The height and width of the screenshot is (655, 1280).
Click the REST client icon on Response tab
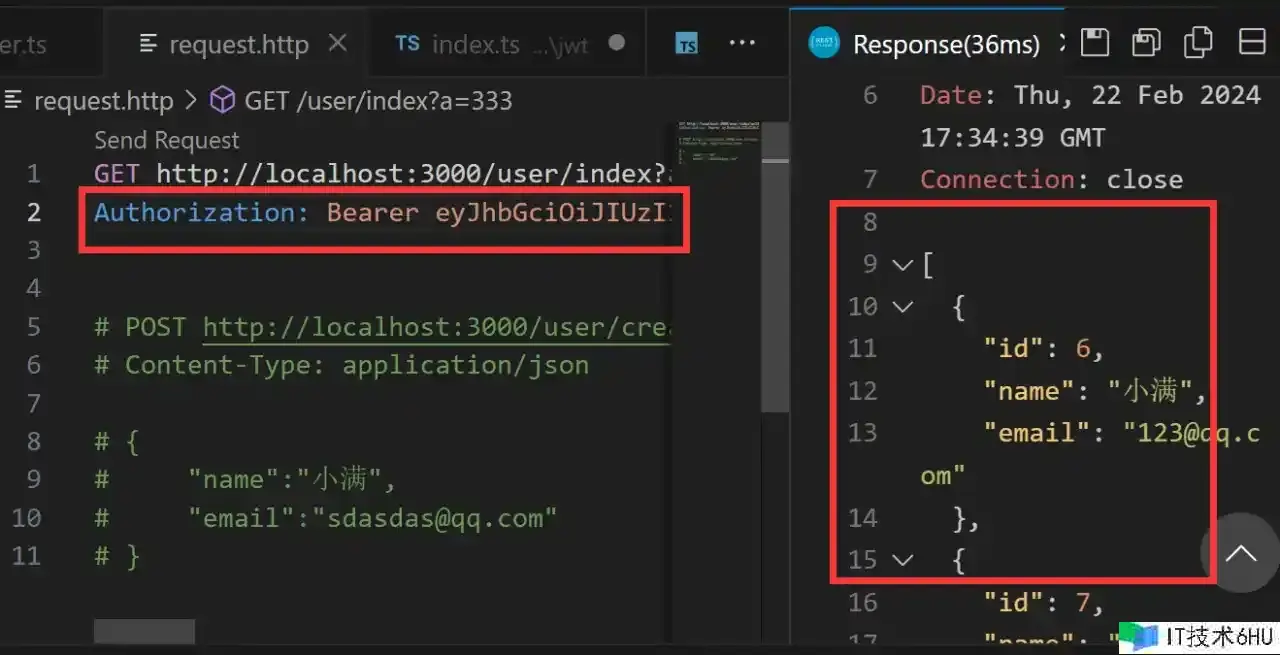click(x=824, y=43)
